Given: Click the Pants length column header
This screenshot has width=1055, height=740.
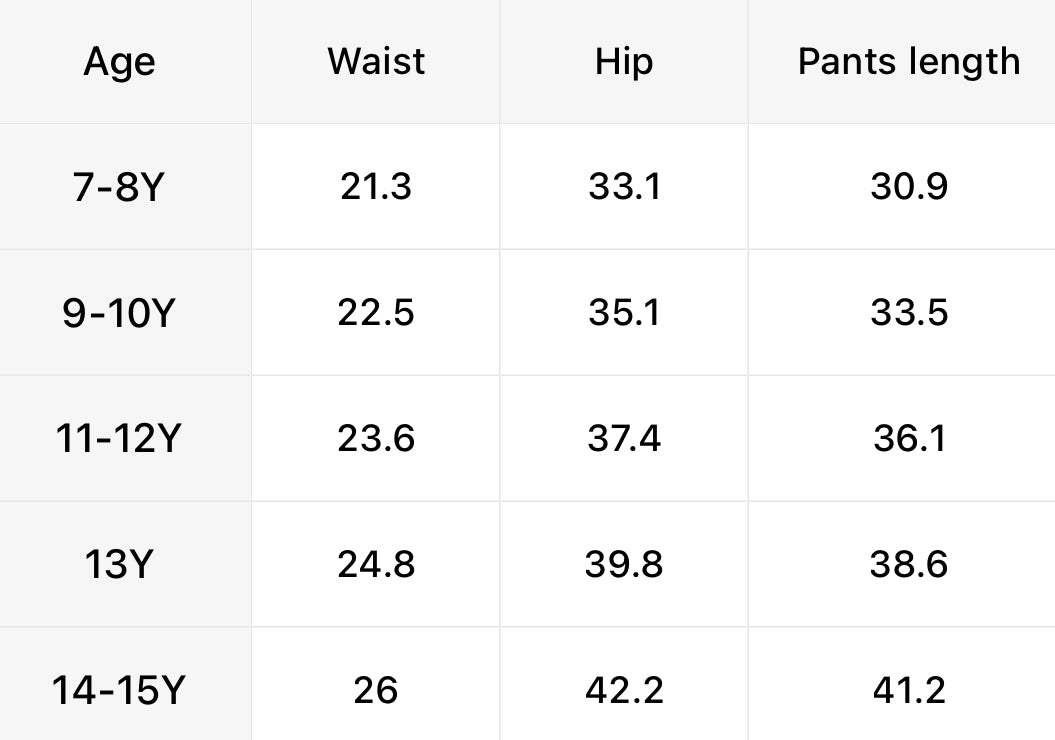Looking at the screenshot, I should pyautogui.click(x=908, y=62).
